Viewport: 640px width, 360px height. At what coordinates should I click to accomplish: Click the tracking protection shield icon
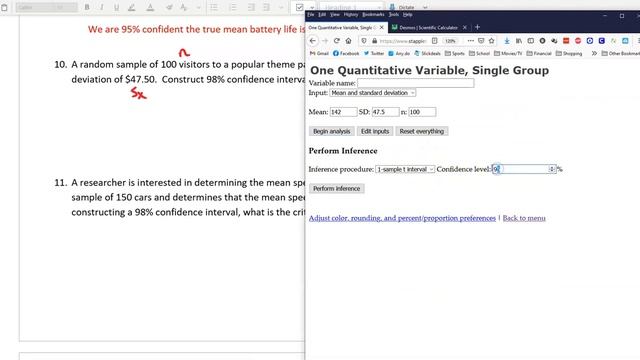tap(364, 41)
